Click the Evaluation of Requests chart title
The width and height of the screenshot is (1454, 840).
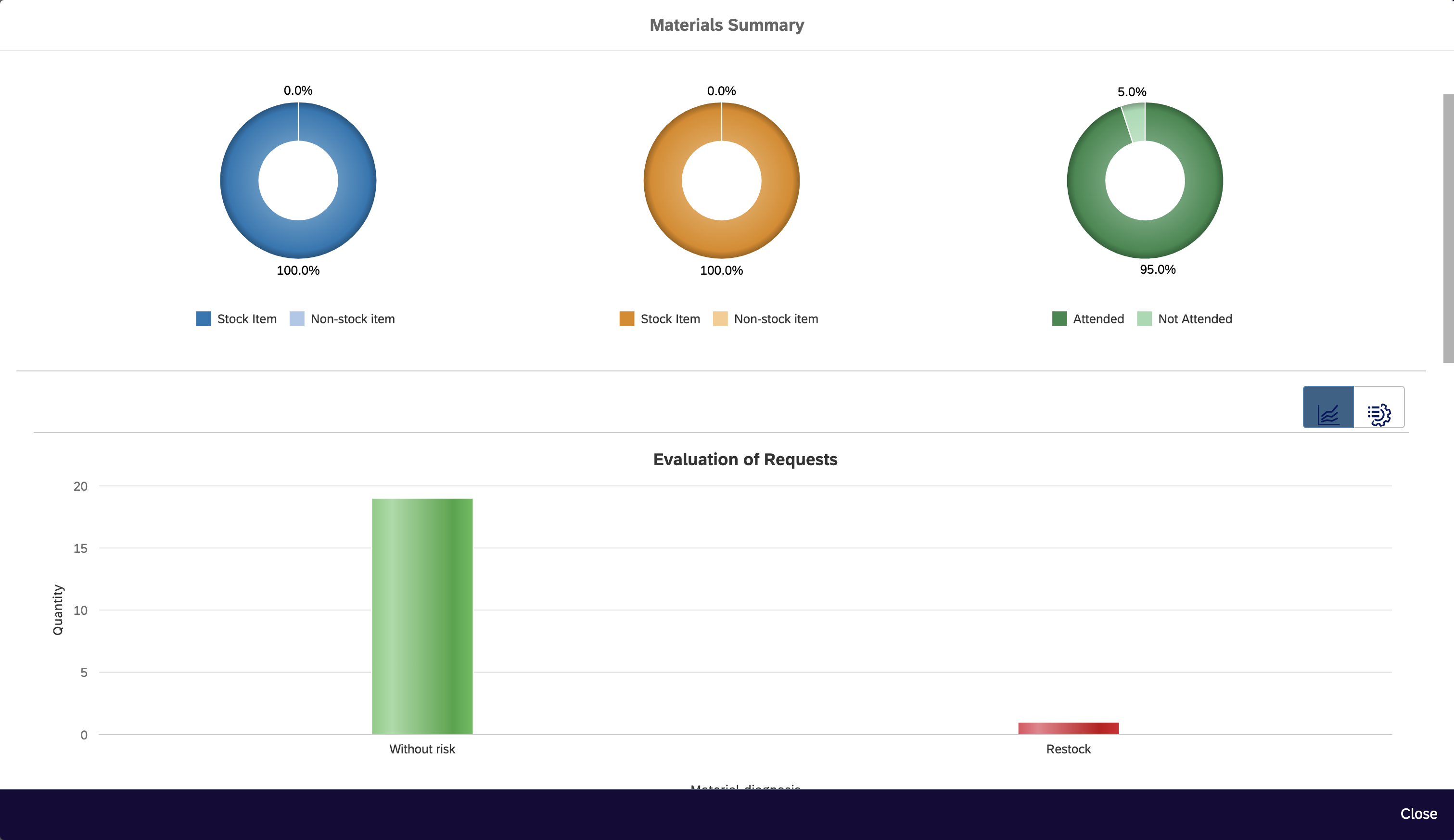(745, 459)
